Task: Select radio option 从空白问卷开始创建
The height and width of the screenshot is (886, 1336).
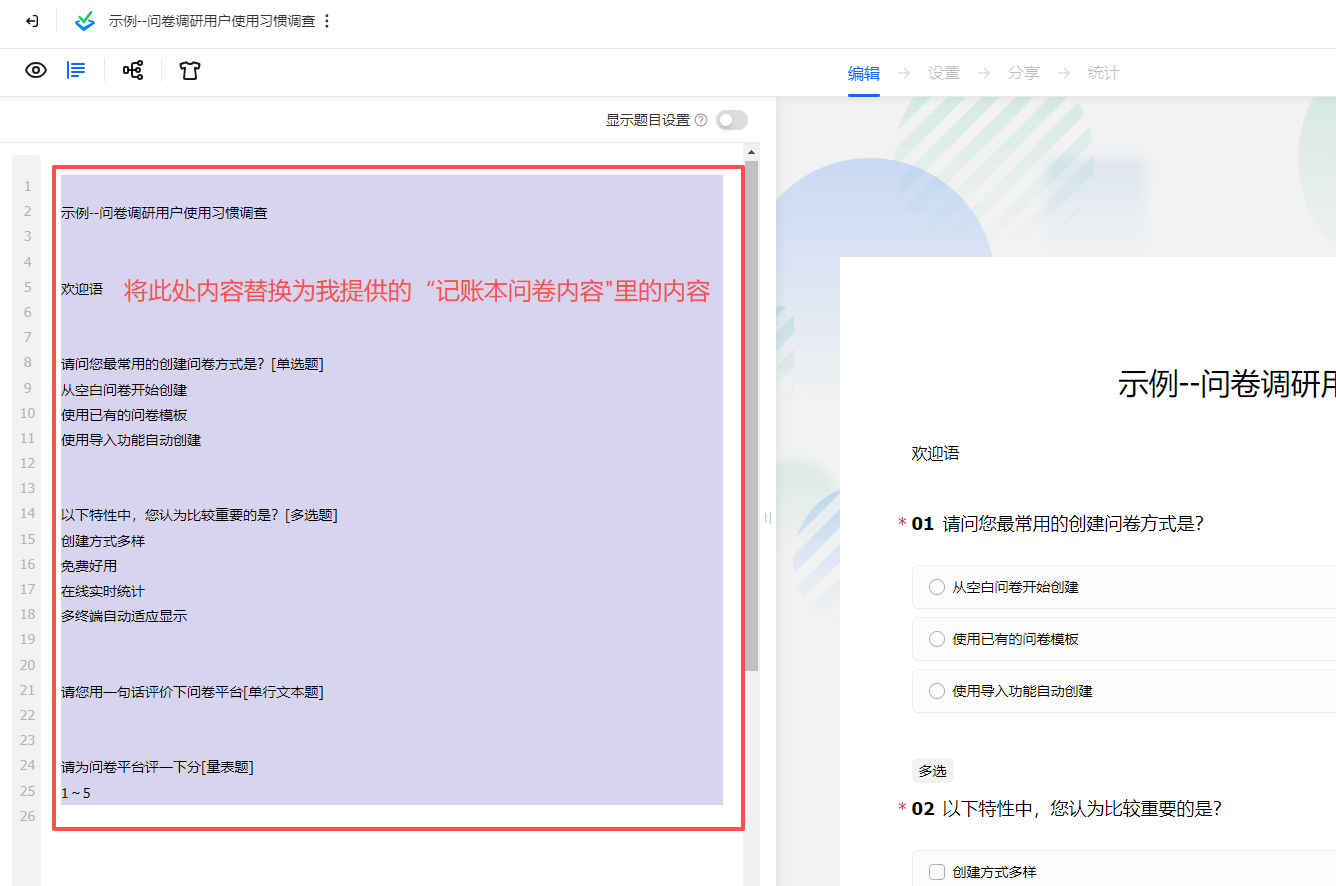Action: (x=937, y=587)
